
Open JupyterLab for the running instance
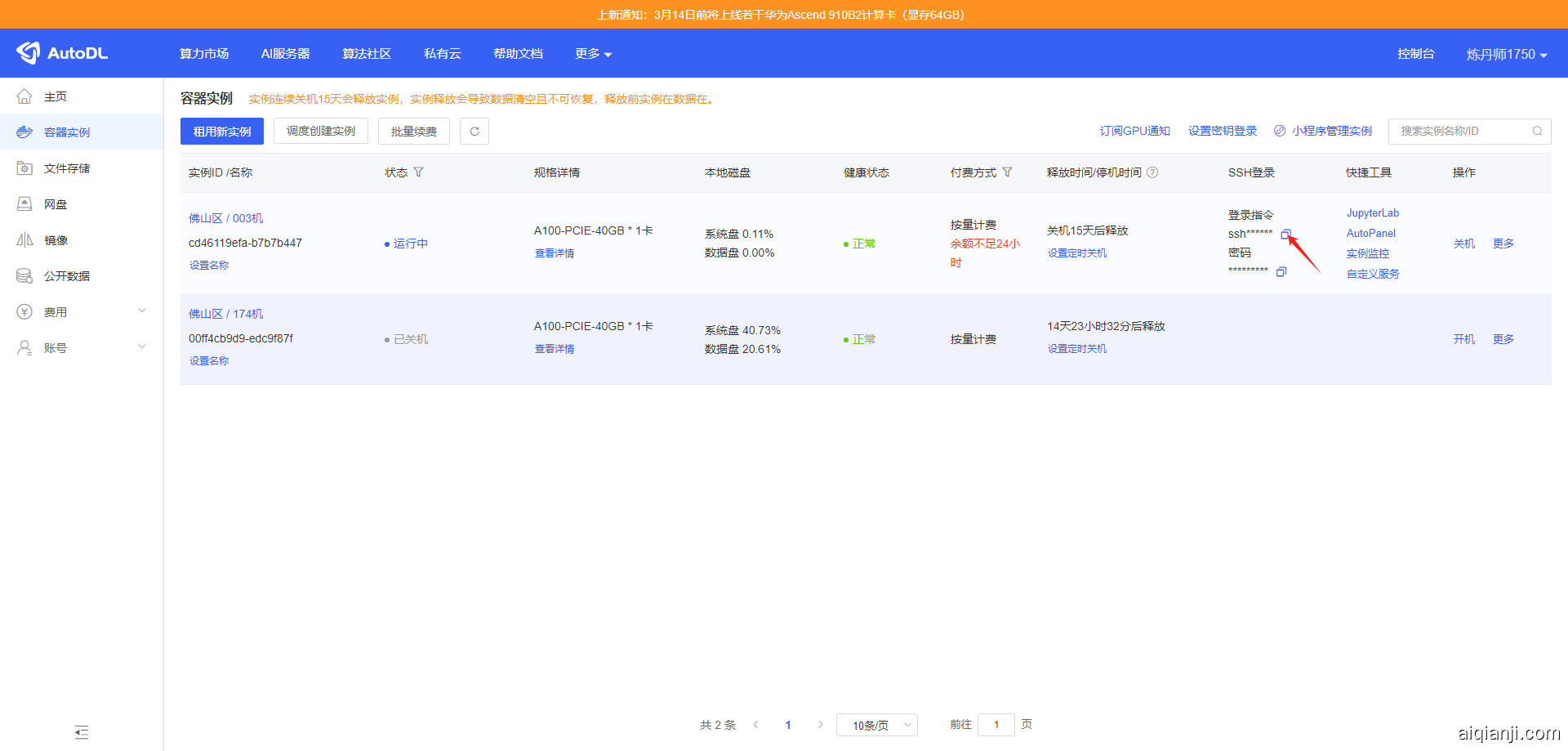(1372, 213)
